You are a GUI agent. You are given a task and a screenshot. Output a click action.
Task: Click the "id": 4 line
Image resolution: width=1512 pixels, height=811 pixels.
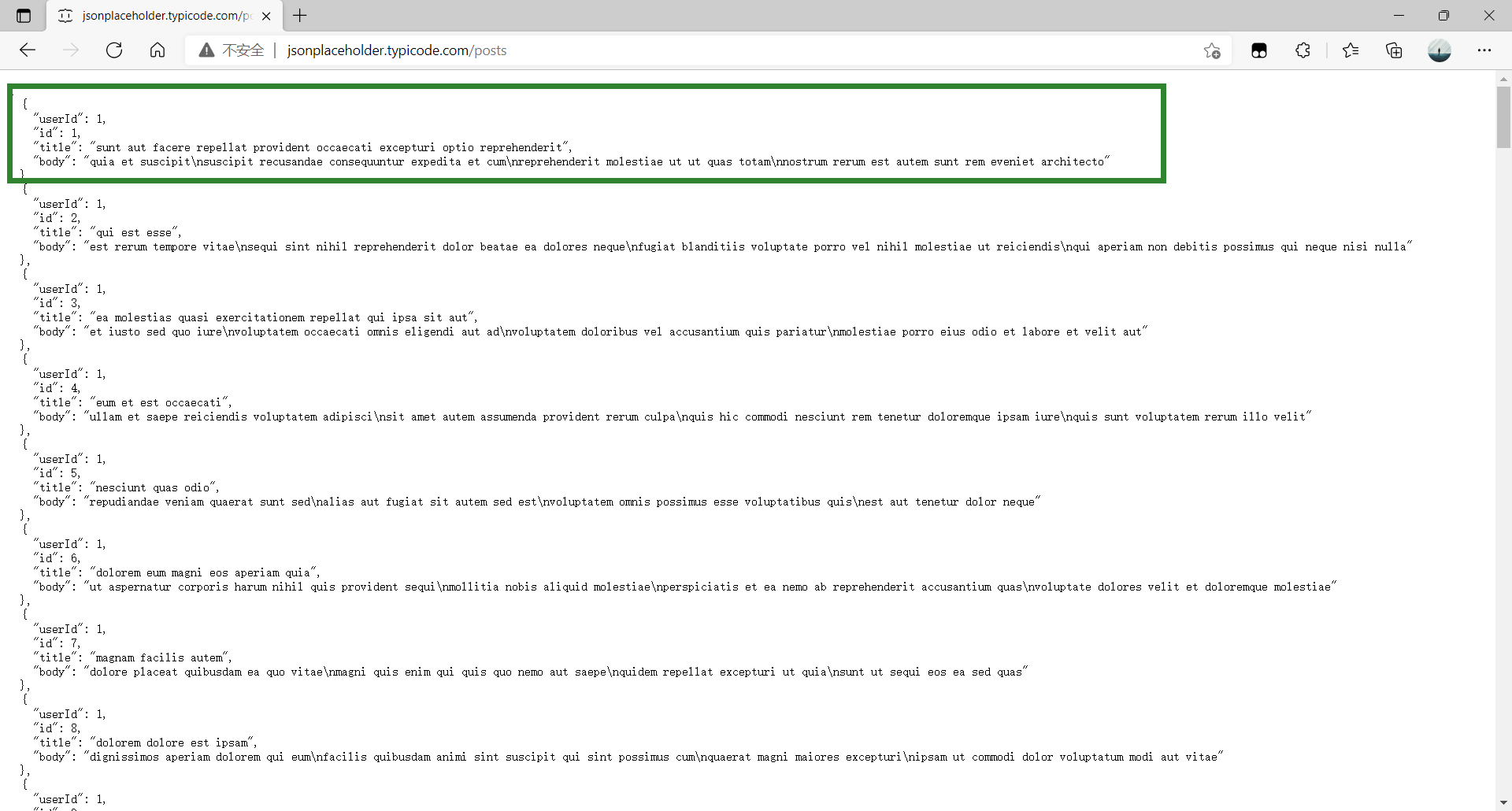coord(57,388)
